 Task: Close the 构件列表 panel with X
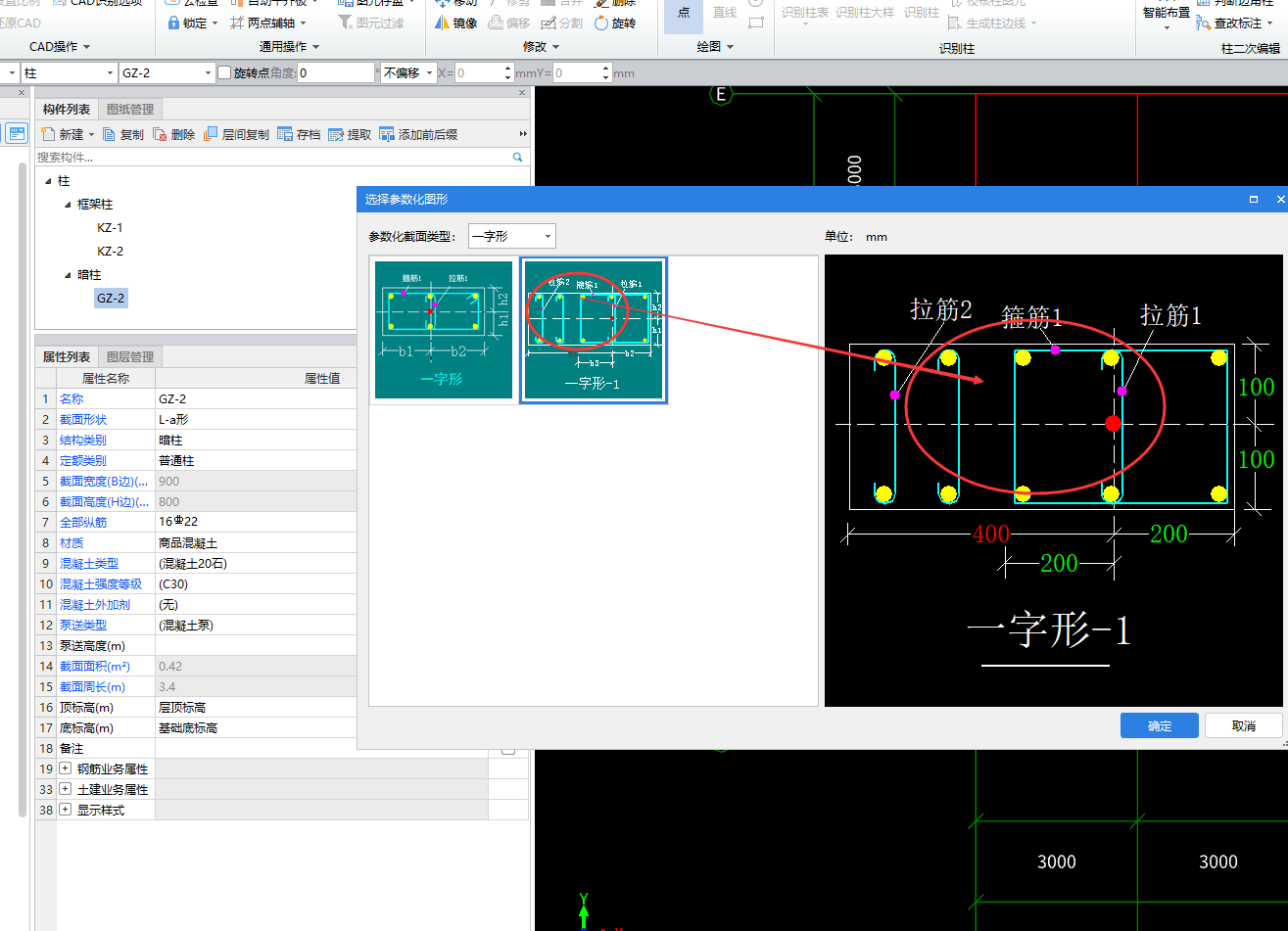[x=522, y=93]
